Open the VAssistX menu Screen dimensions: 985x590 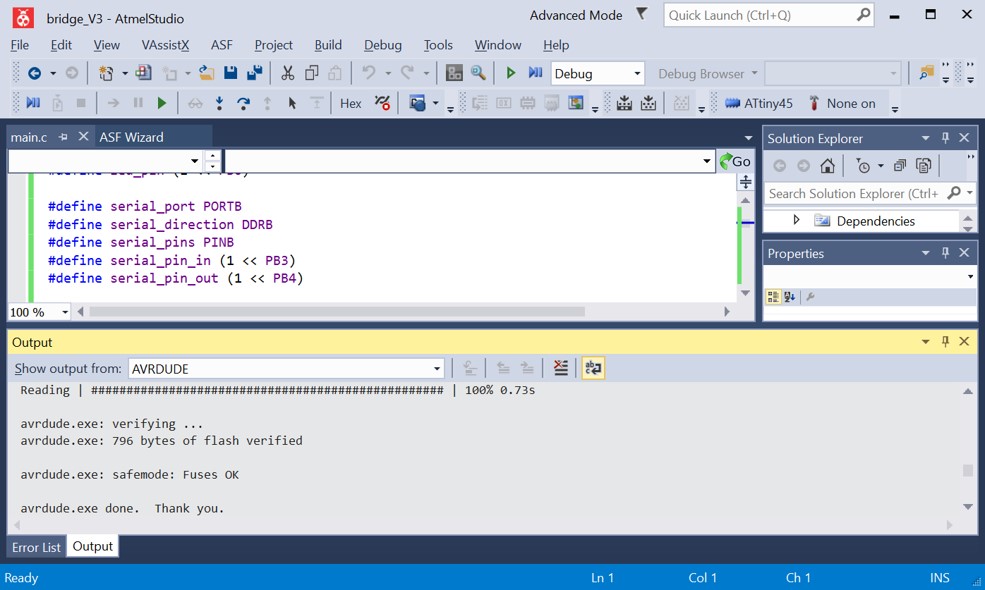[x=165, y=45]
